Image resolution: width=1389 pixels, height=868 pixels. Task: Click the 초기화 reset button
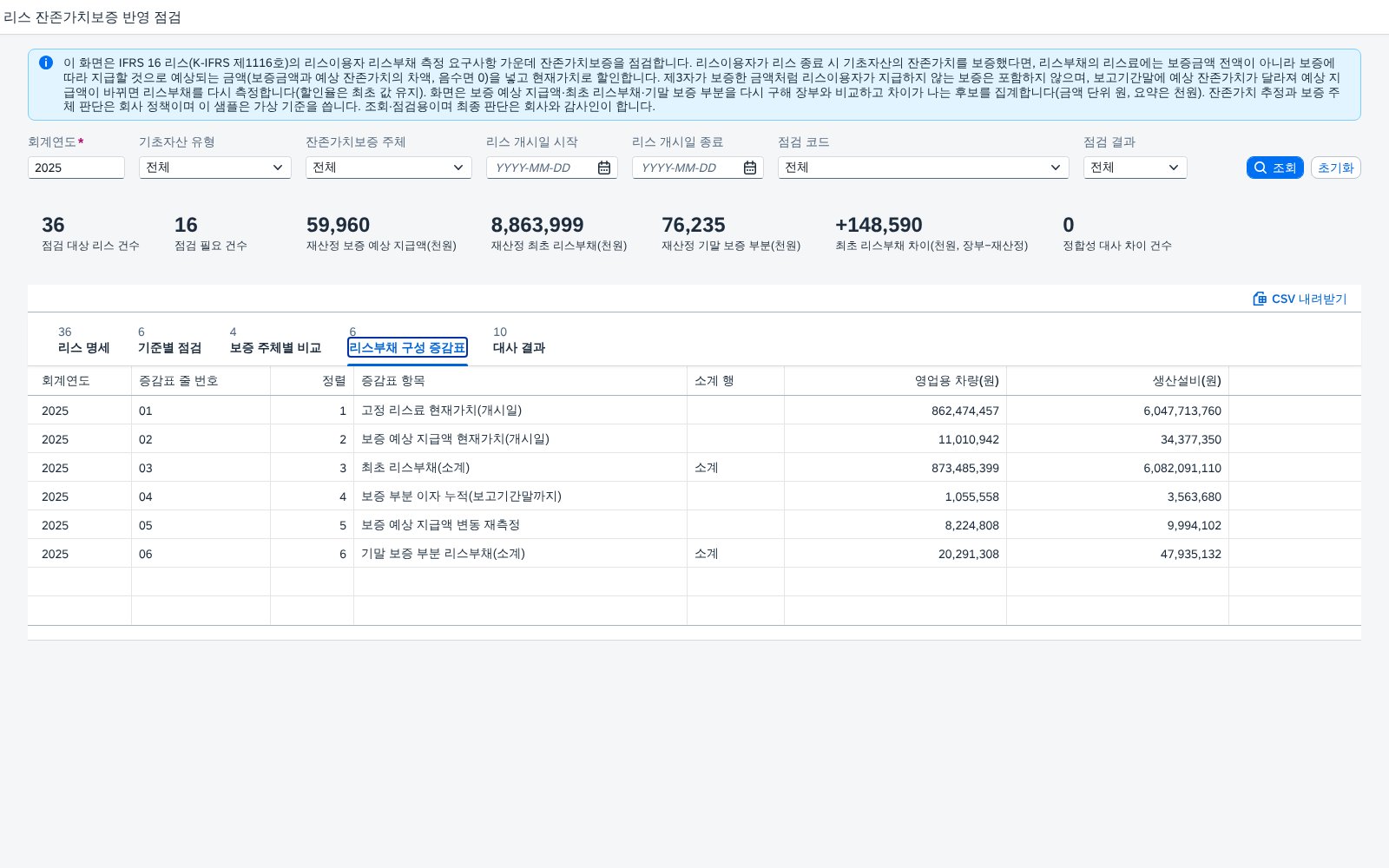pos(1336,168)
